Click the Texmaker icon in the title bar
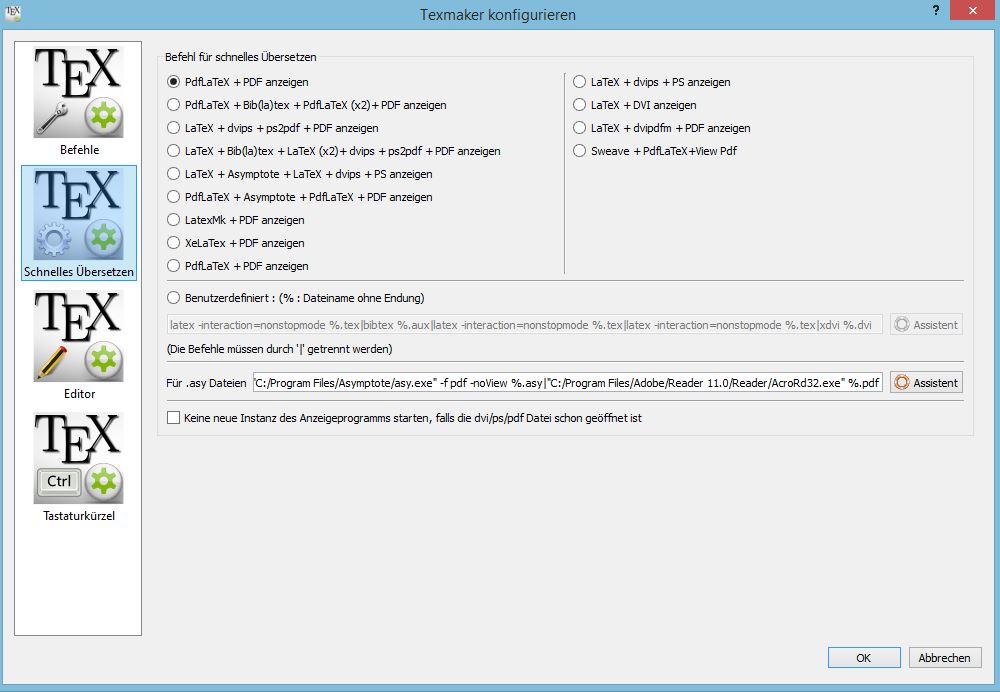 13,12
